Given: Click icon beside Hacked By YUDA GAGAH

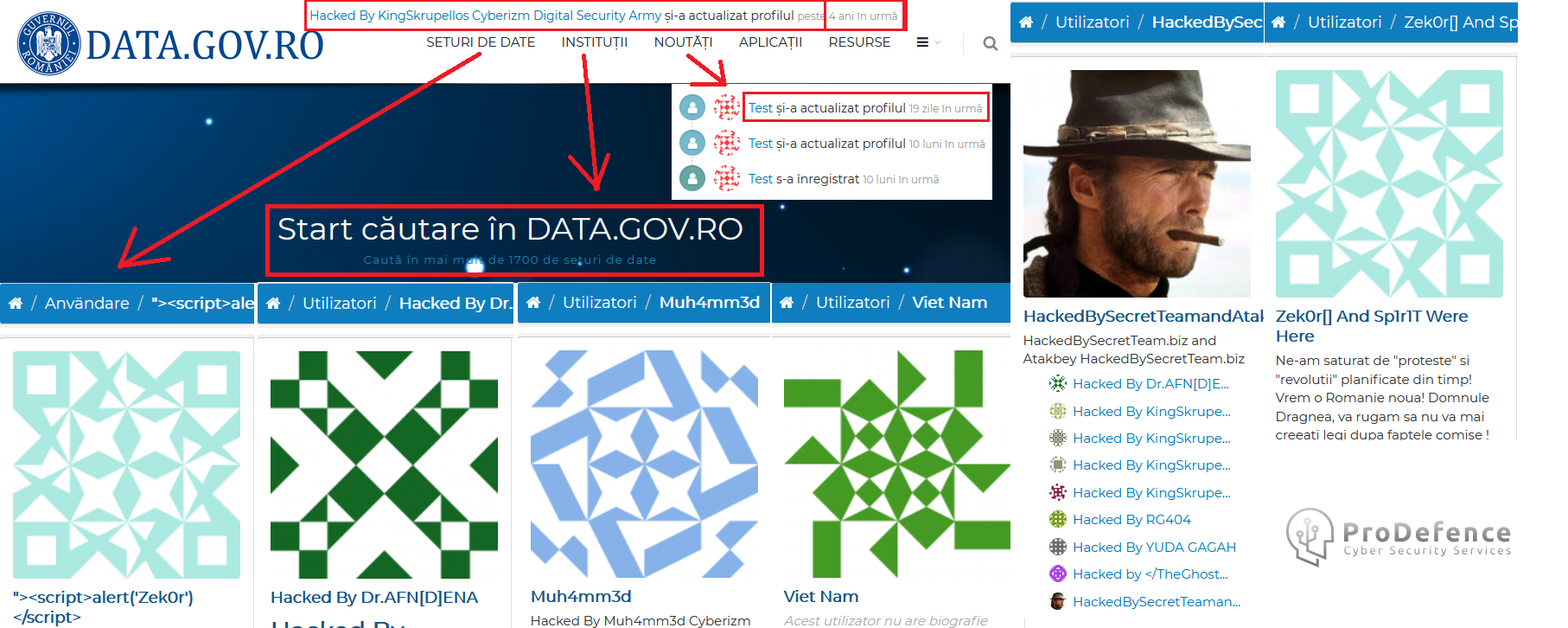Looking at the screenshot, I should [1057, 547].
